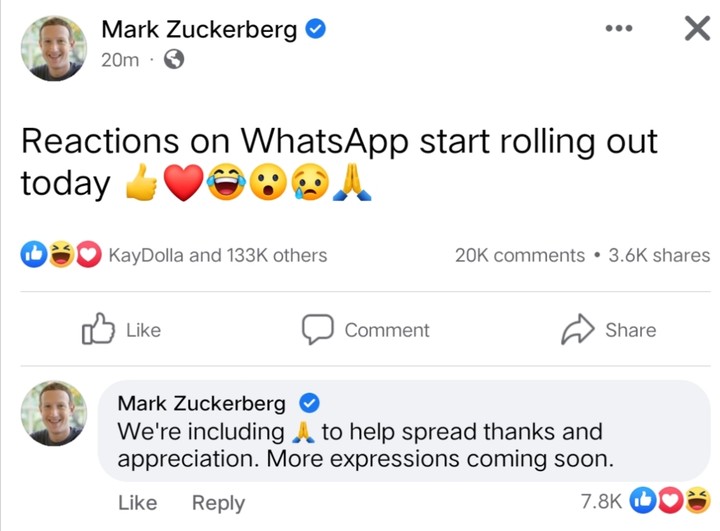
Task: Open the KayDolla and 133K others reactions list
Action: pos(217,255)
